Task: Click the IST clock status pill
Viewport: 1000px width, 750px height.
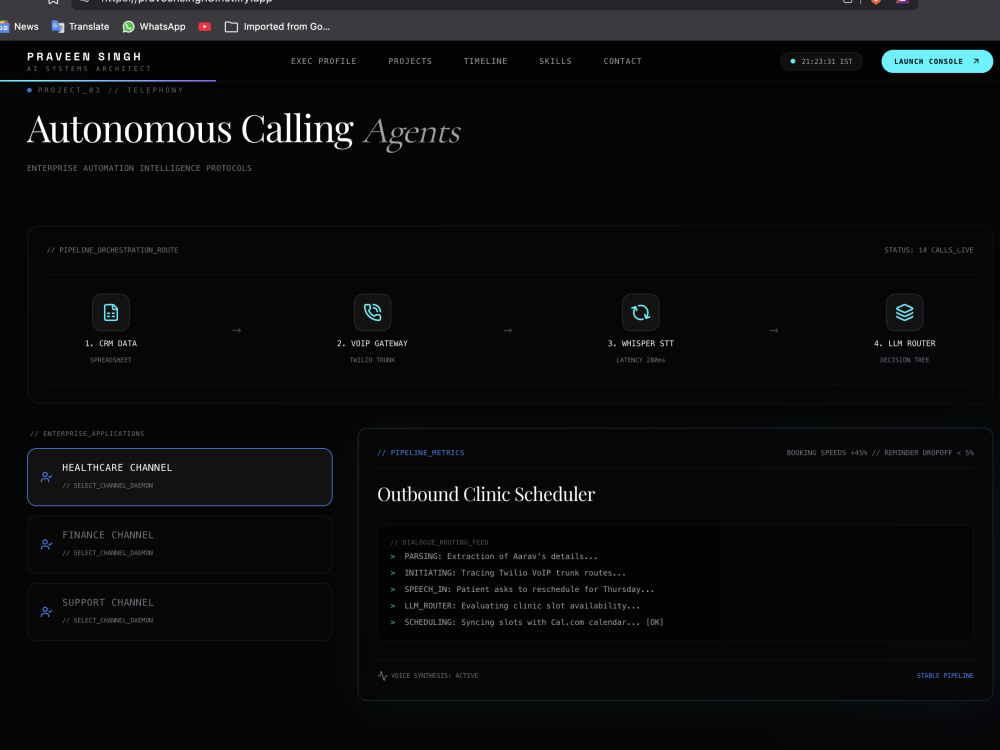Action: pos(821,61)
